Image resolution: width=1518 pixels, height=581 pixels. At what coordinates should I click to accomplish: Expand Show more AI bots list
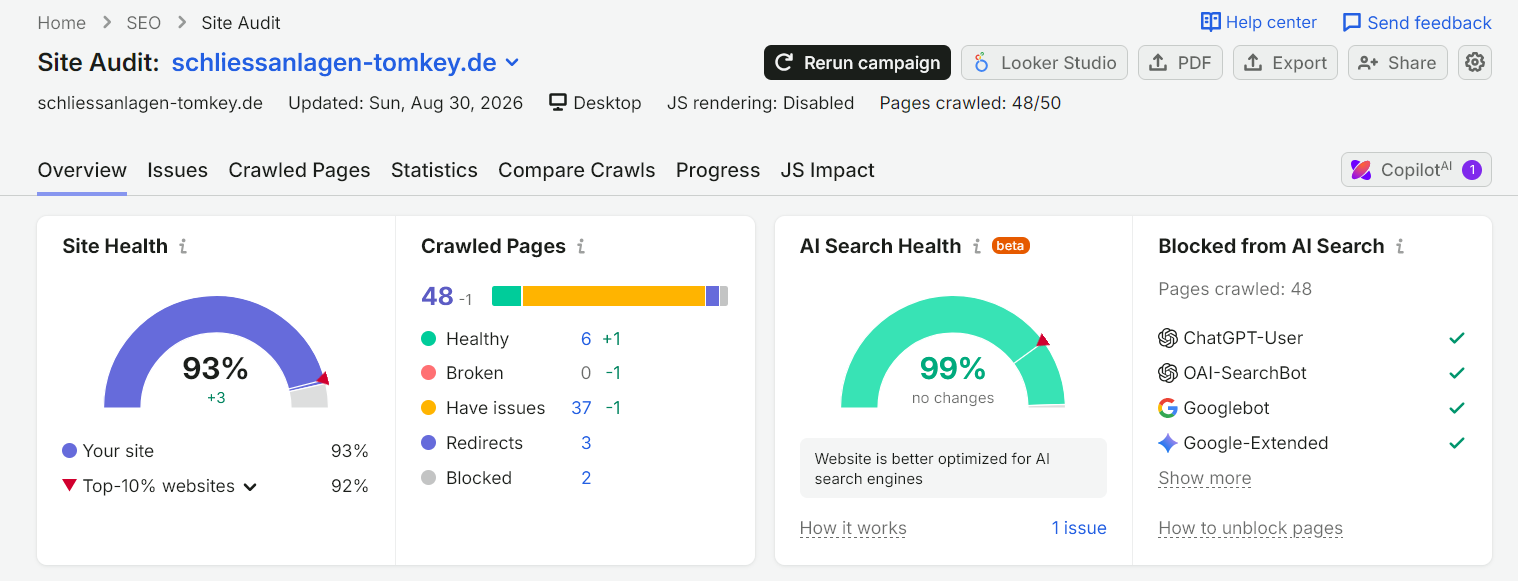[x=1204, y=478]
